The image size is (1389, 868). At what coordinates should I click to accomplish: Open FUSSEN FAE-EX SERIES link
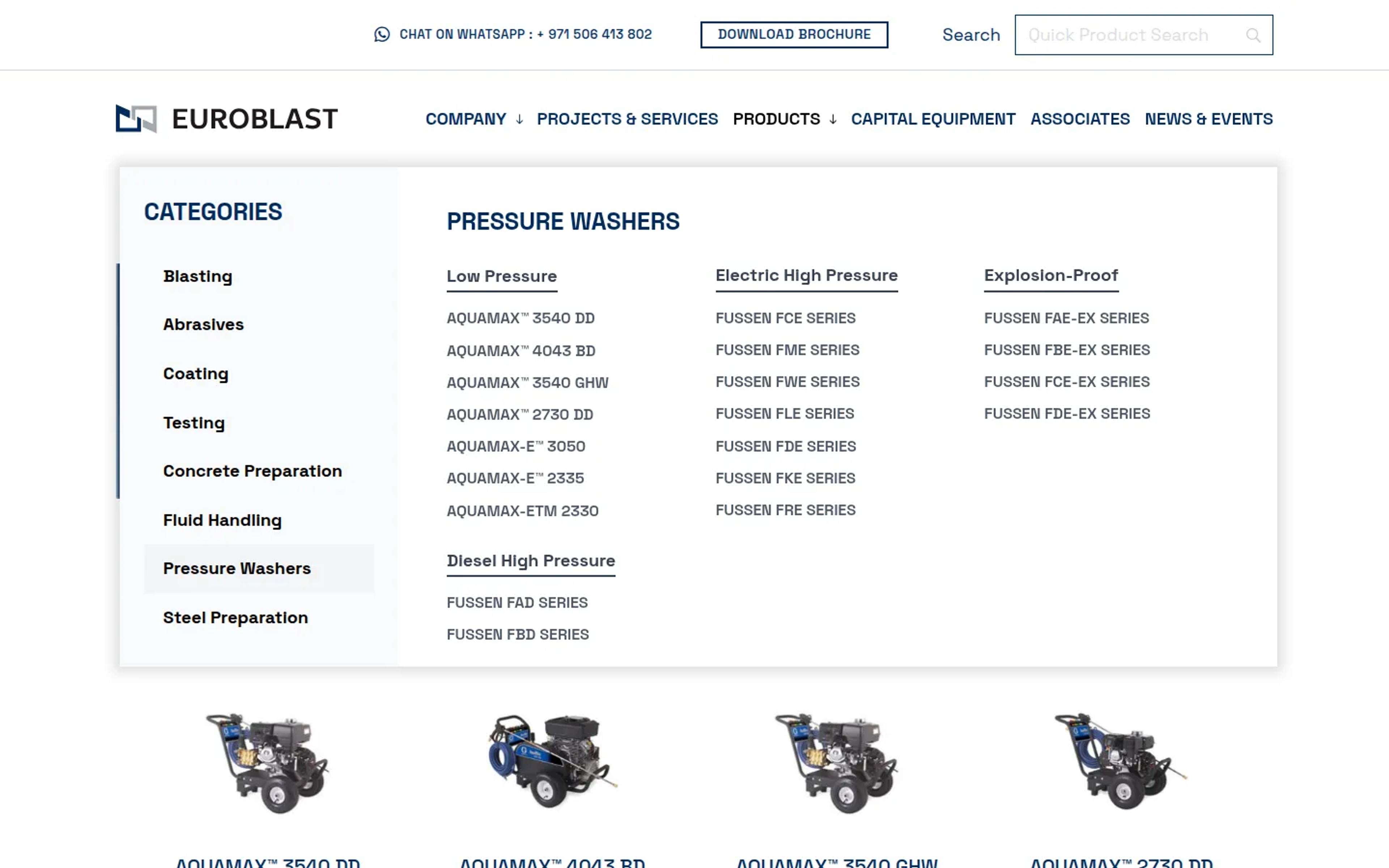coord(1066,318)
